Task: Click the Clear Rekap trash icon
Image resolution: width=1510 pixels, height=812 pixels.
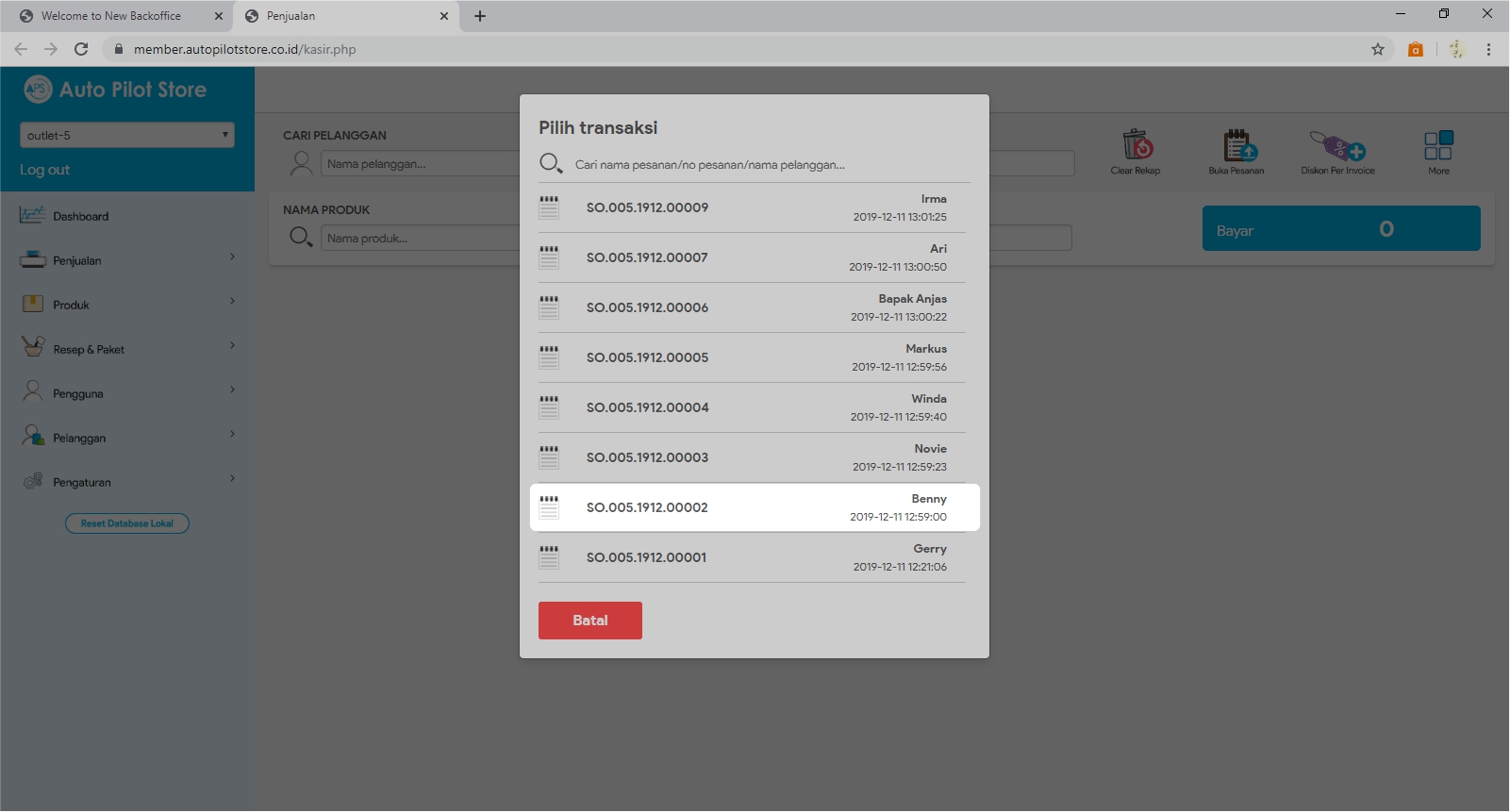Action: pyautogui.click(x=1137, y=146)
